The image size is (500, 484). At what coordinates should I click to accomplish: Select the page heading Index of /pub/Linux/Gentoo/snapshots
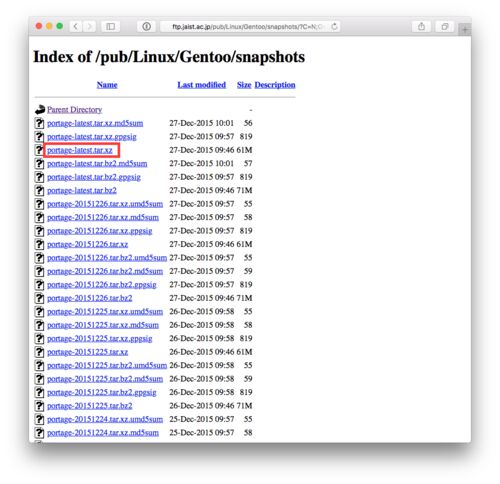pos(169,57)
